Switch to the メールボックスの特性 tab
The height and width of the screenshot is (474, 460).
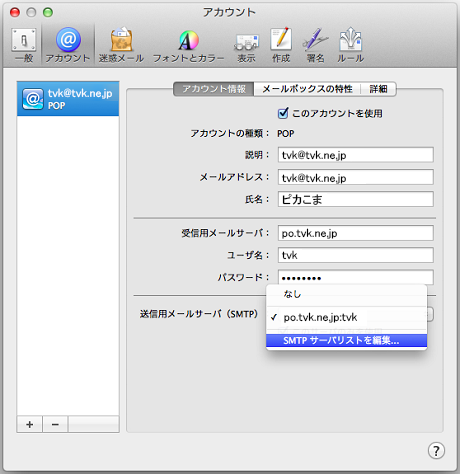tap(307, 89)
